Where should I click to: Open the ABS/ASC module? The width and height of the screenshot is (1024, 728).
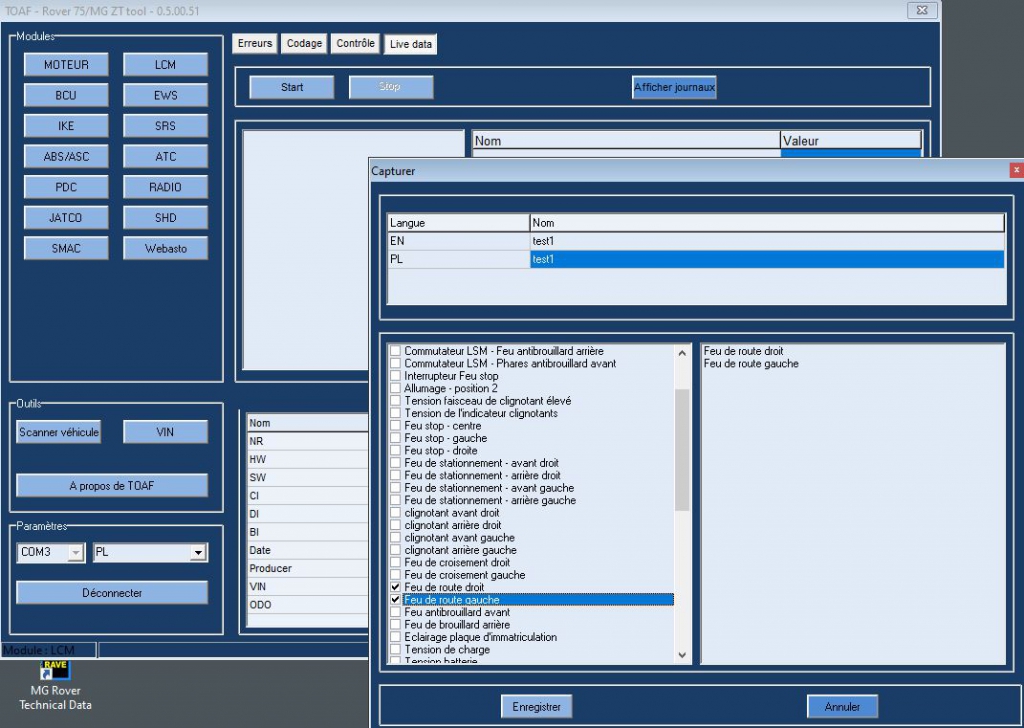coord(66,157)
